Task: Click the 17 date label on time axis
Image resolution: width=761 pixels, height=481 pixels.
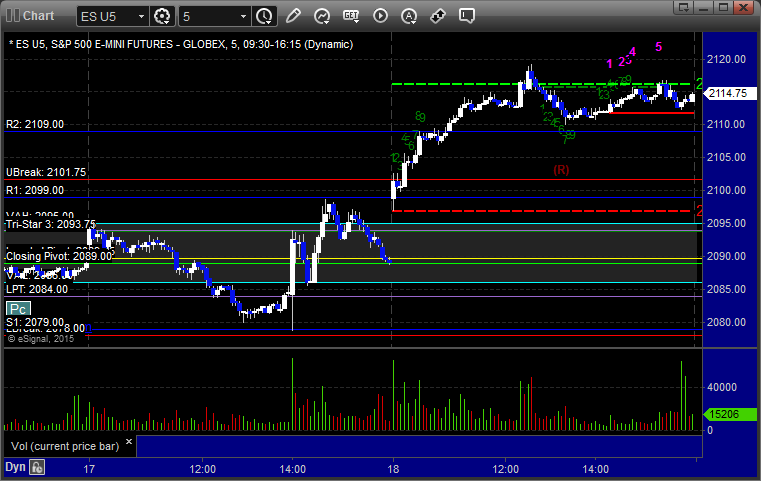Action: (89, 469)
